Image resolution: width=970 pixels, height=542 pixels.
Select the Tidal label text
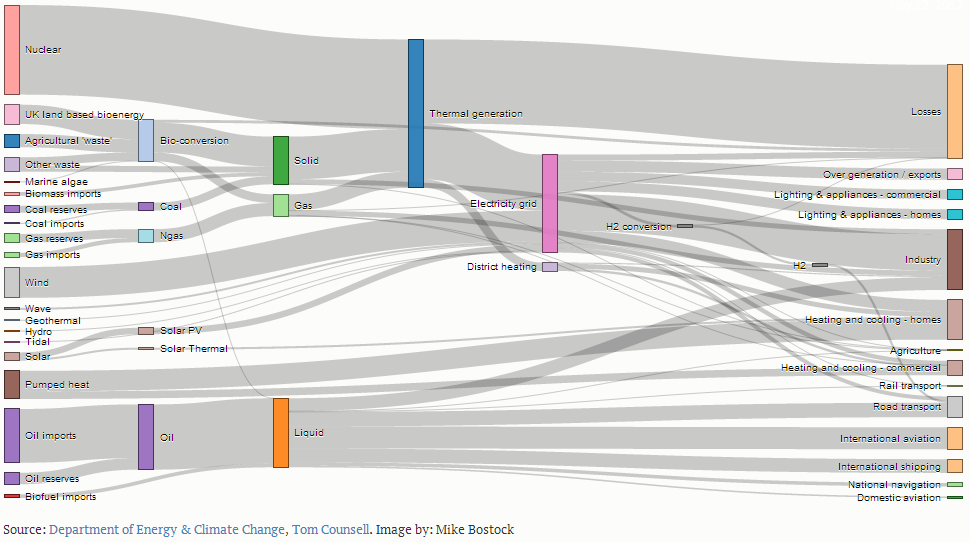(37, 342)
